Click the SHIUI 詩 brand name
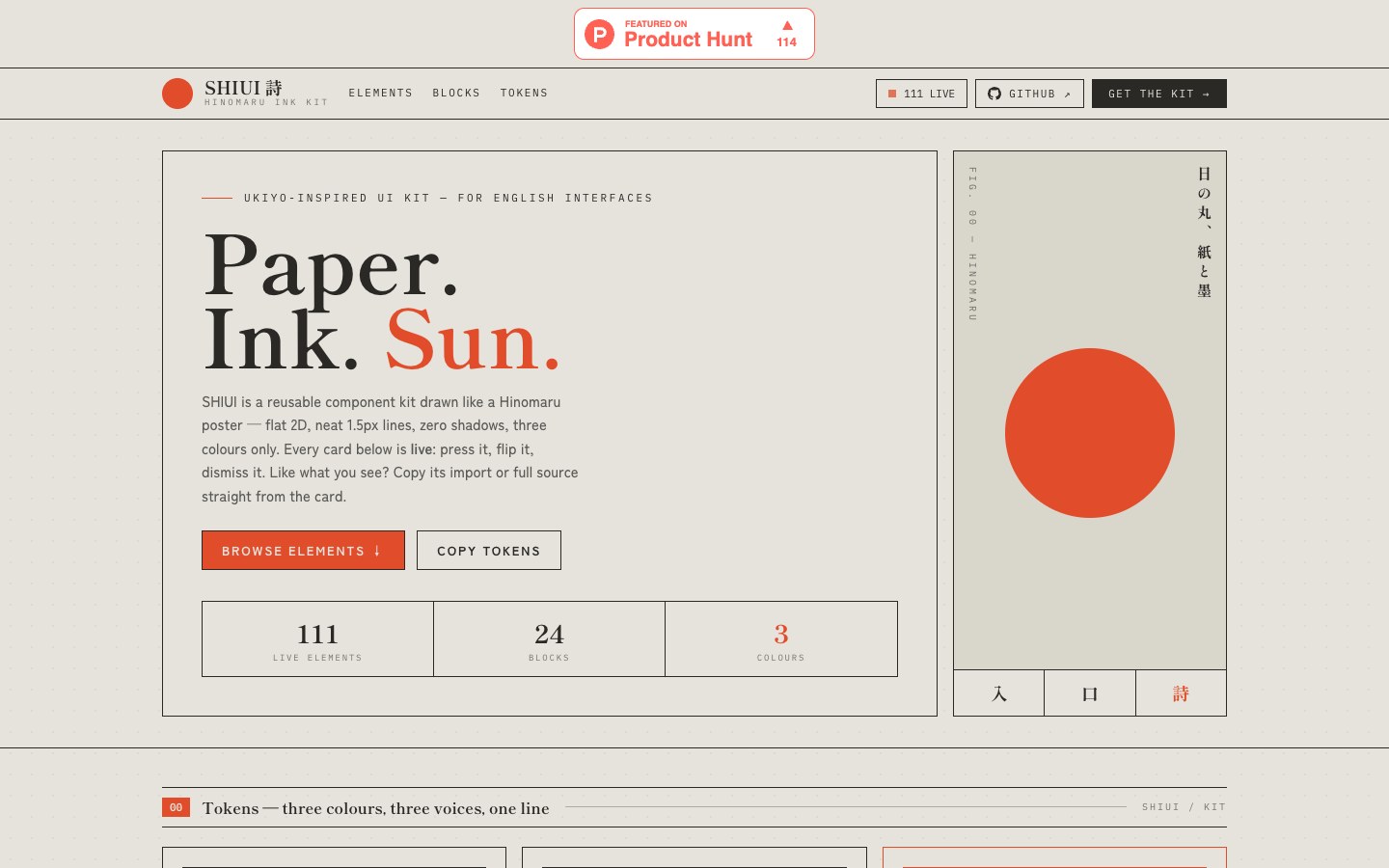 pyautogui.click(x=243, y=88)
